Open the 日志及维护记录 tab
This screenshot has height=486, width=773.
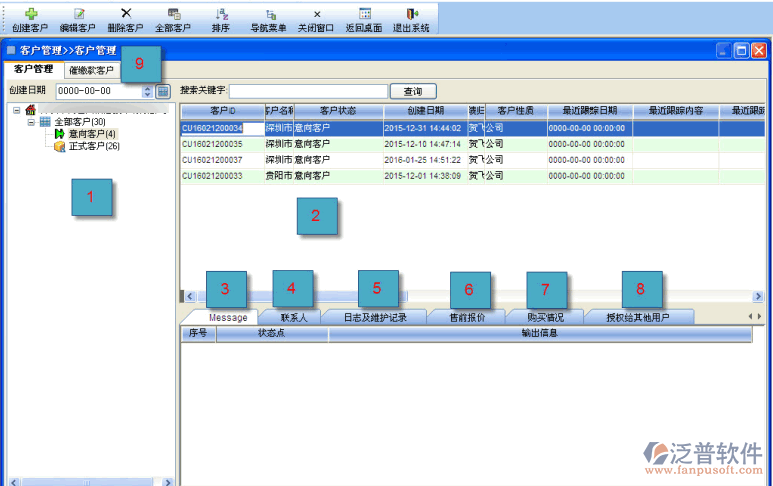click(375, 317)
